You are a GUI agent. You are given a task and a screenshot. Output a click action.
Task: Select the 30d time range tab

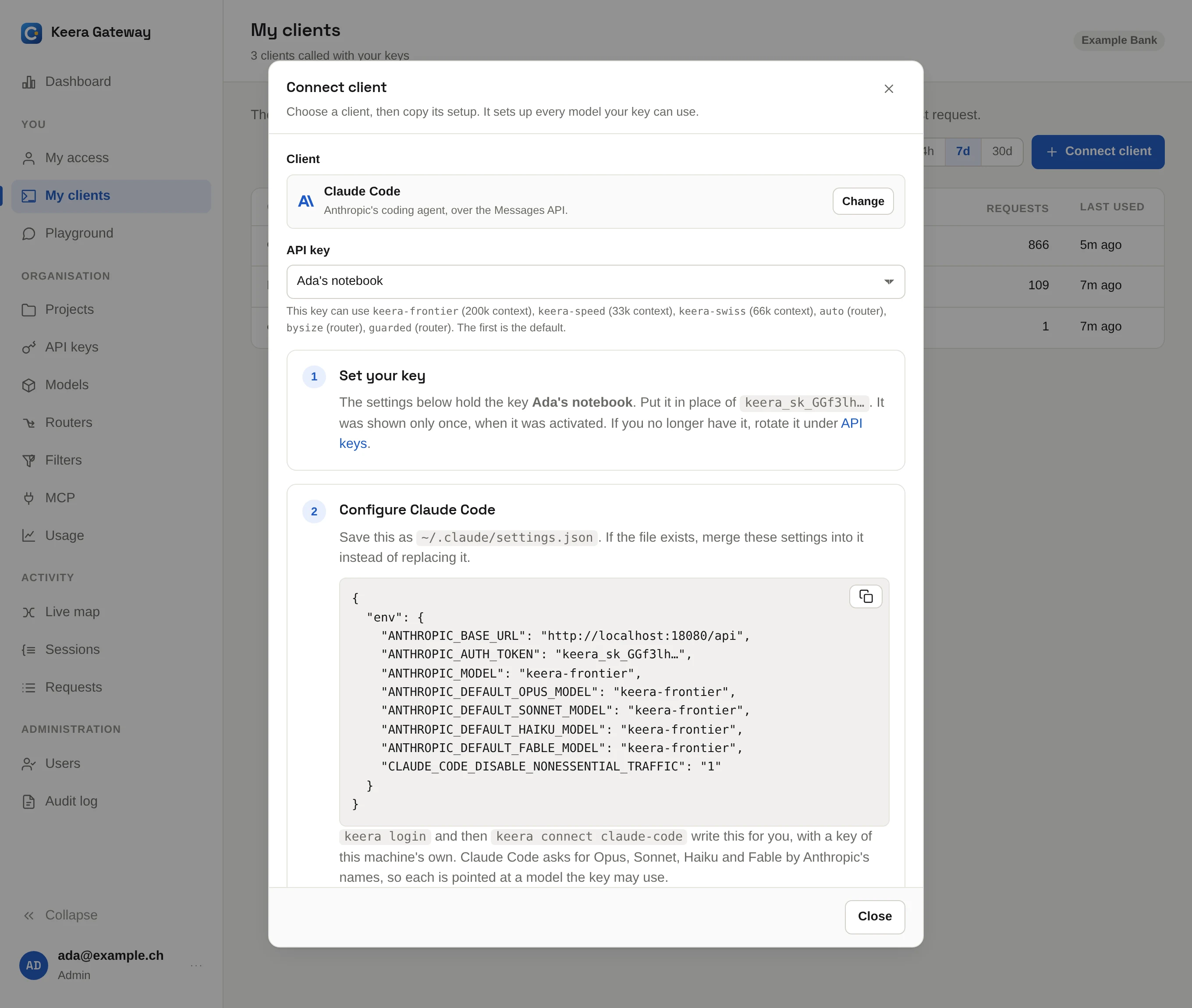1002,152
